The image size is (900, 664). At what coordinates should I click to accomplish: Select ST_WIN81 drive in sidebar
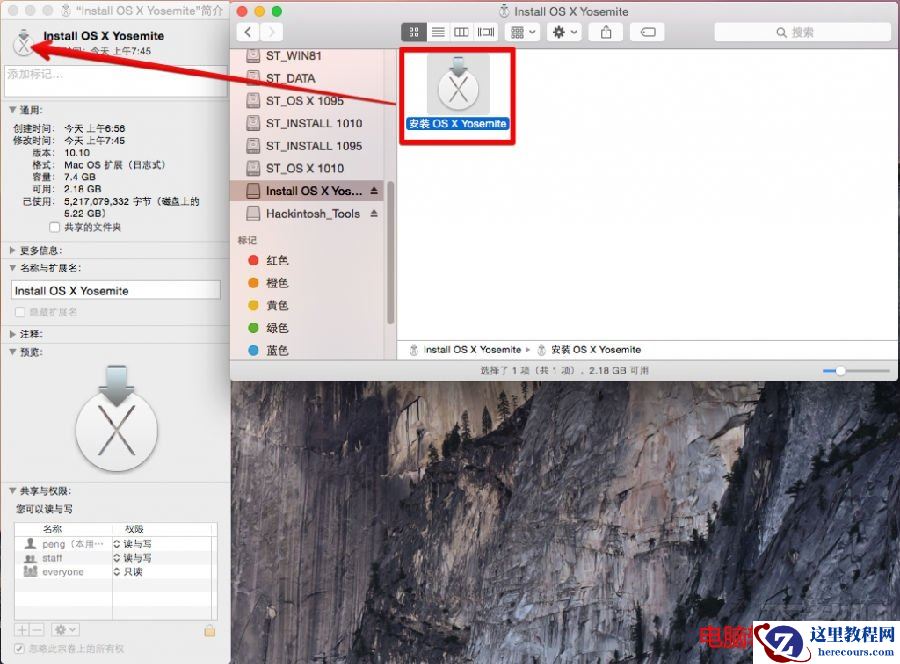click(307, 56)
